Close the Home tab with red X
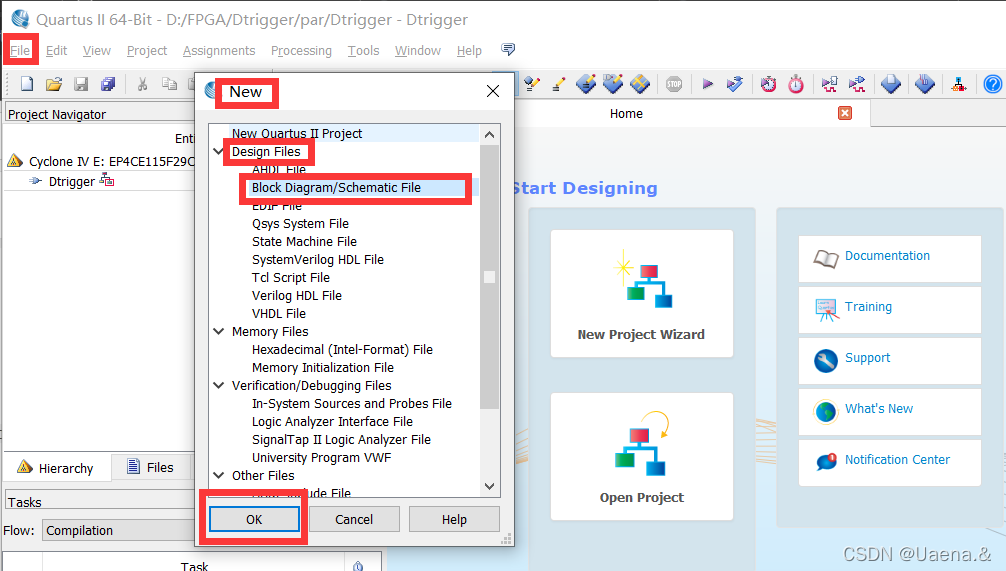Image resolution: width=1006 pixels, height=571 pixels. (x=845, y=113)
